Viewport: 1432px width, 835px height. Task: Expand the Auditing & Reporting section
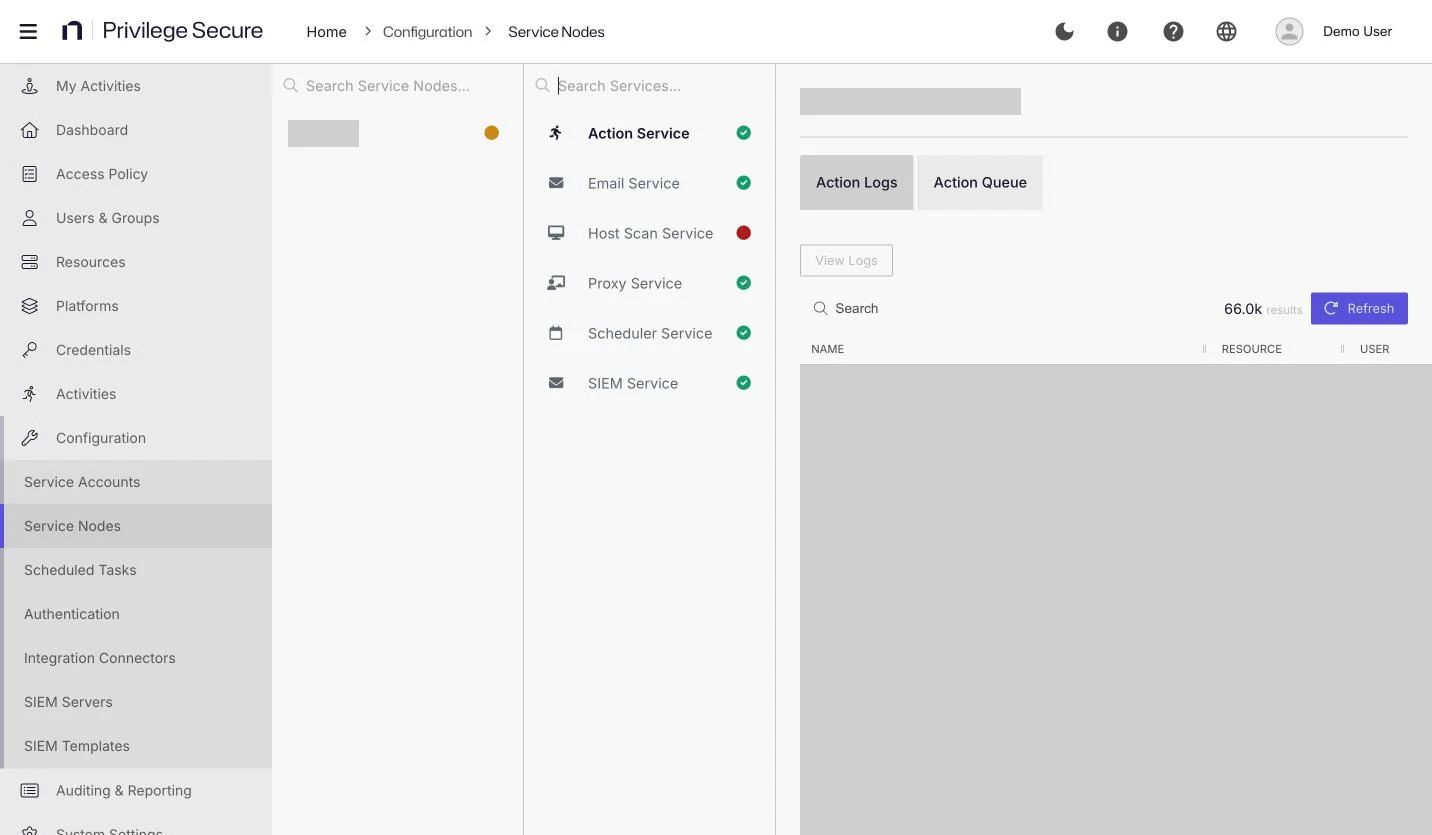tap(136, 790)
